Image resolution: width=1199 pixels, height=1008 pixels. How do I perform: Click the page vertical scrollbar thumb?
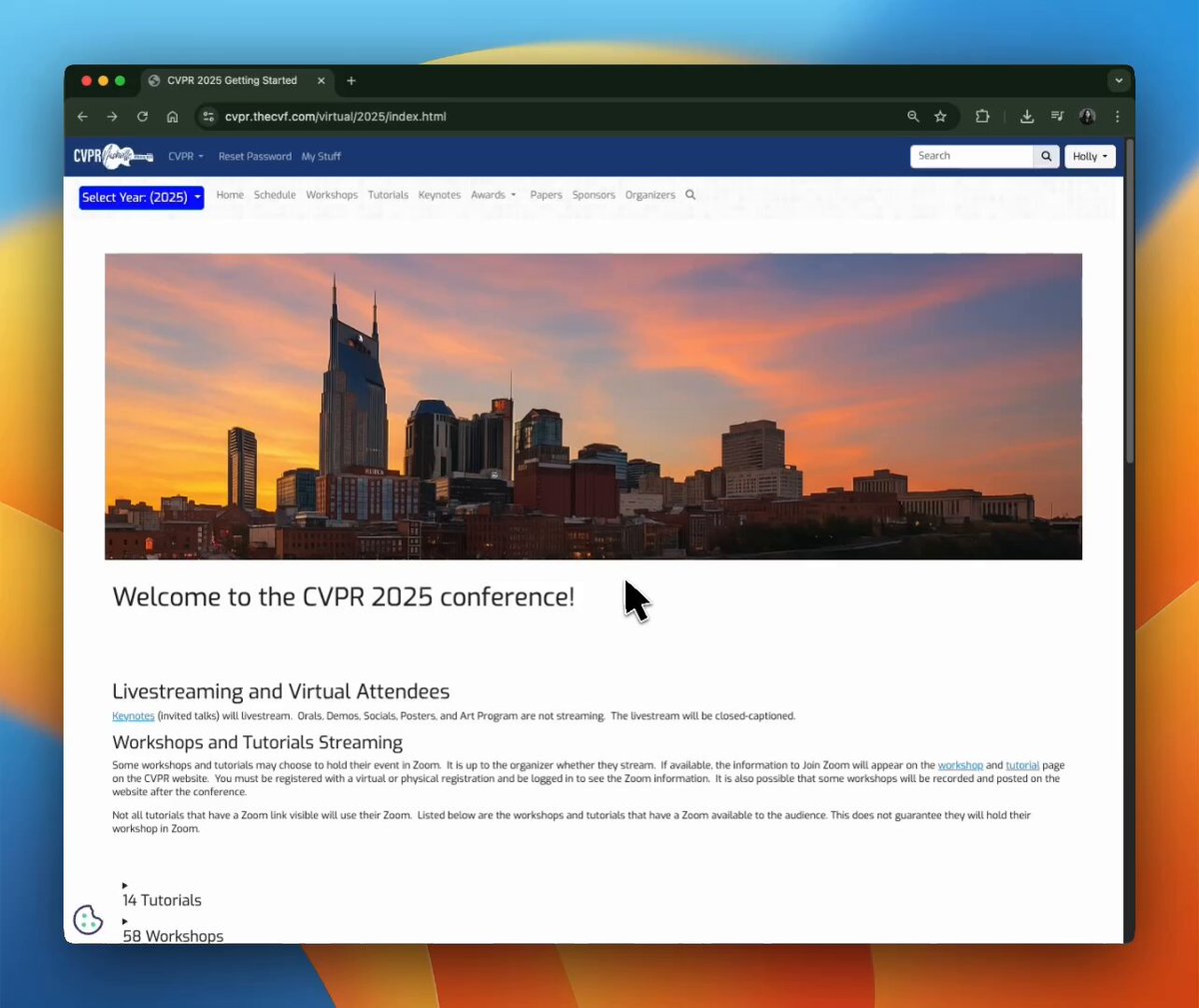(1129, 300)
